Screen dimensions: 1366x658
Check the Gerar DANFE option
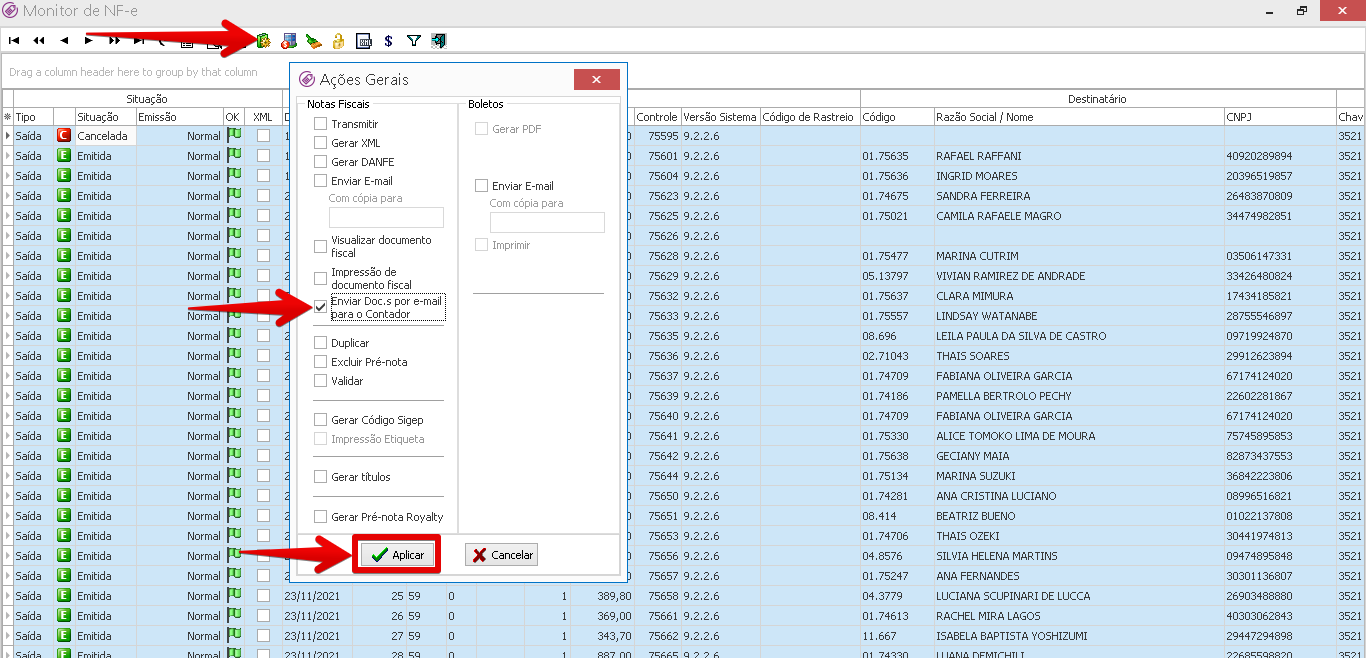click(321, 162)
